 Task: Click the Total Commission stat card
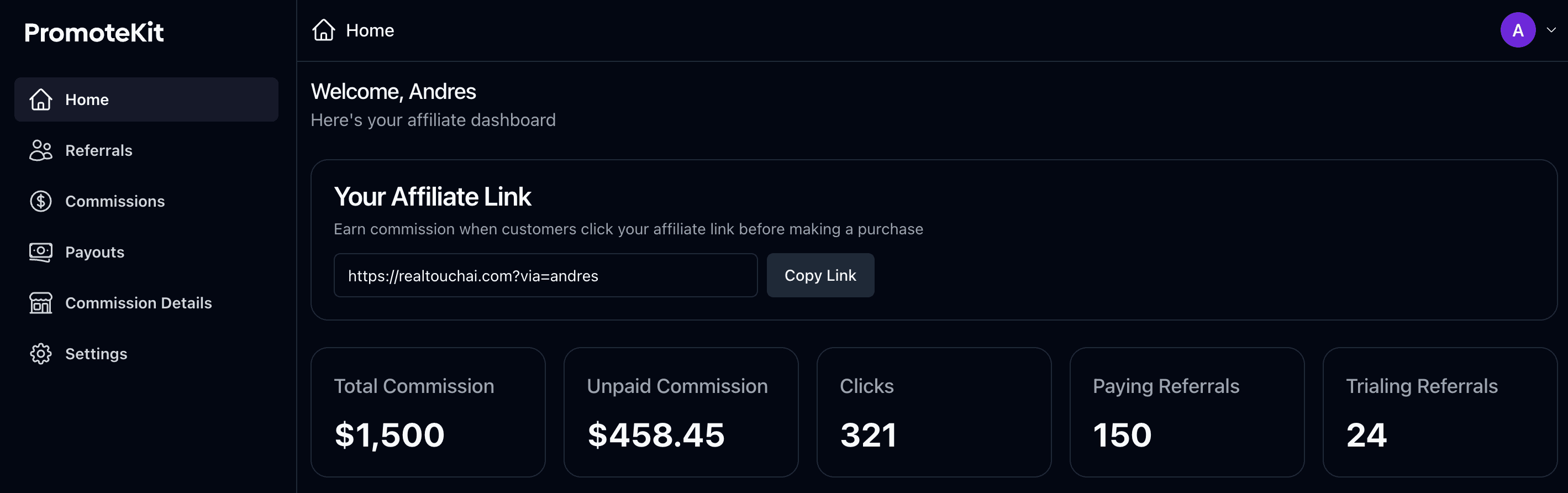(x=428, y=411)
